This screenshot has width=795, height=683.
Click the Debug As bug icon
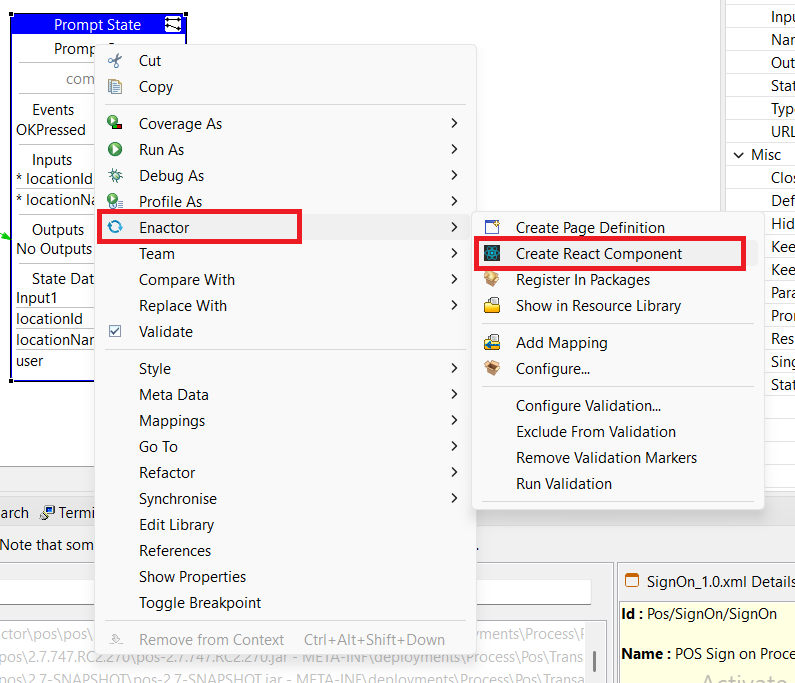point(115,175)
